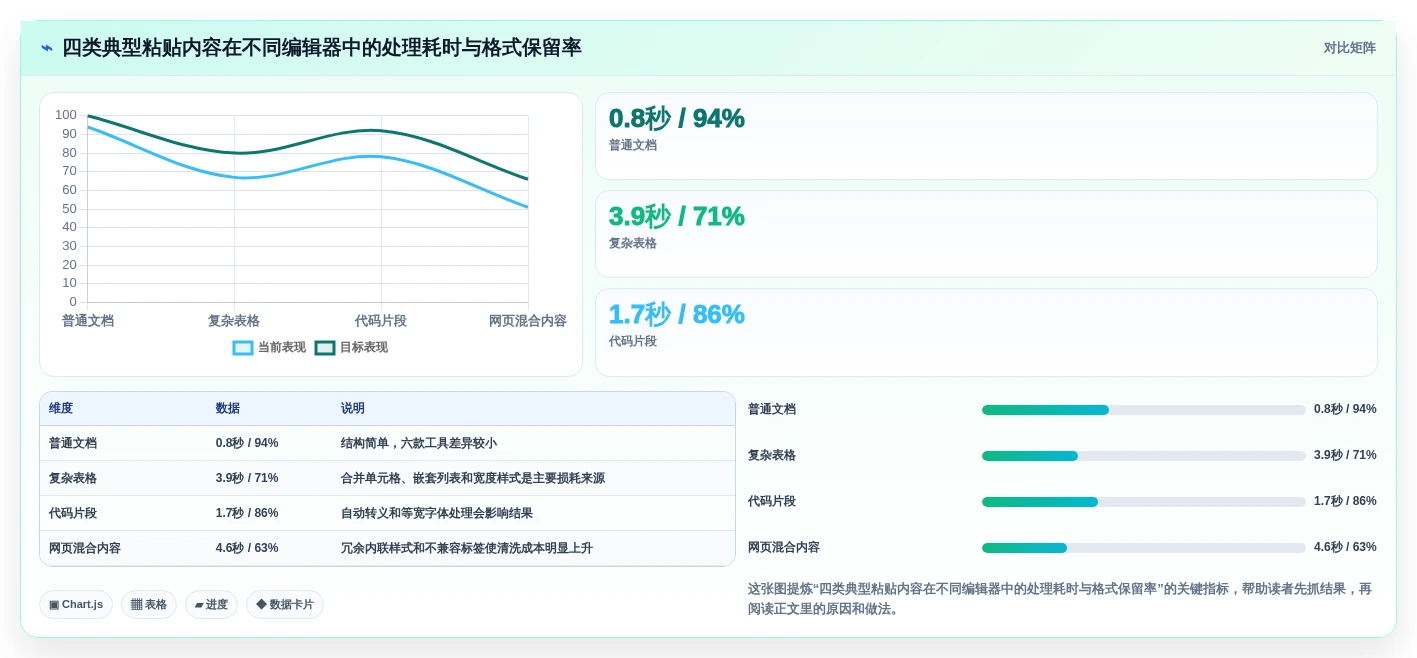Click the 3.9秒 / 71% table cell
Screen dimensions: 1417x658
[247, 478]
